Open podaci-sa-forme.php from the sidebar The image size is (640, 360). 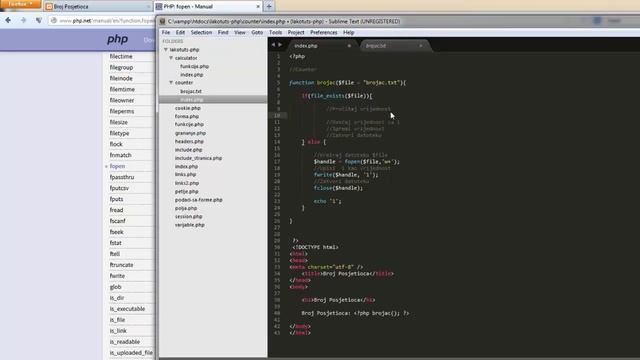198,200
